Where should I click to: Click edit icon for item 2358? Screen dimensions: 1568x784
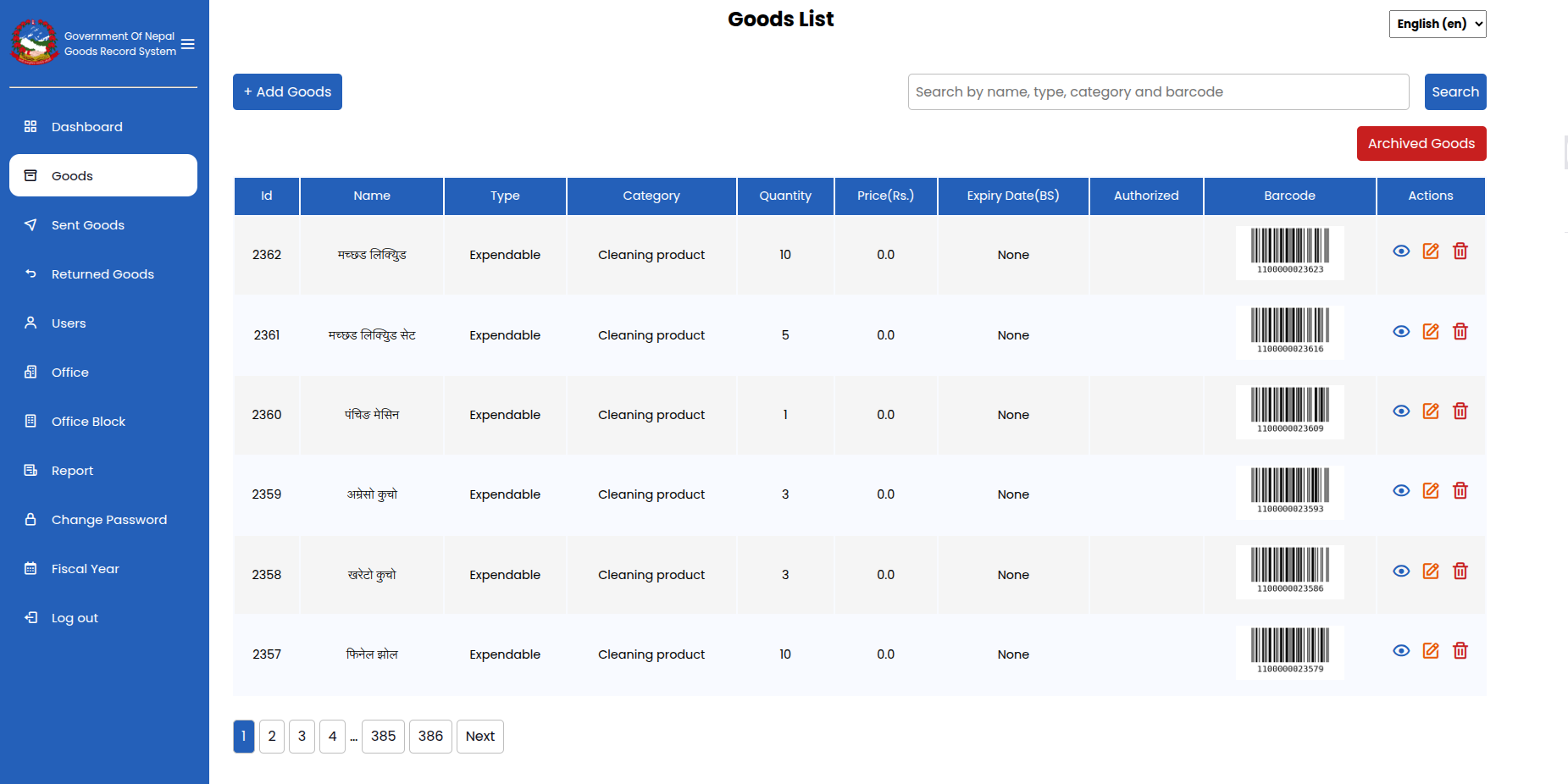[1431, 571]
